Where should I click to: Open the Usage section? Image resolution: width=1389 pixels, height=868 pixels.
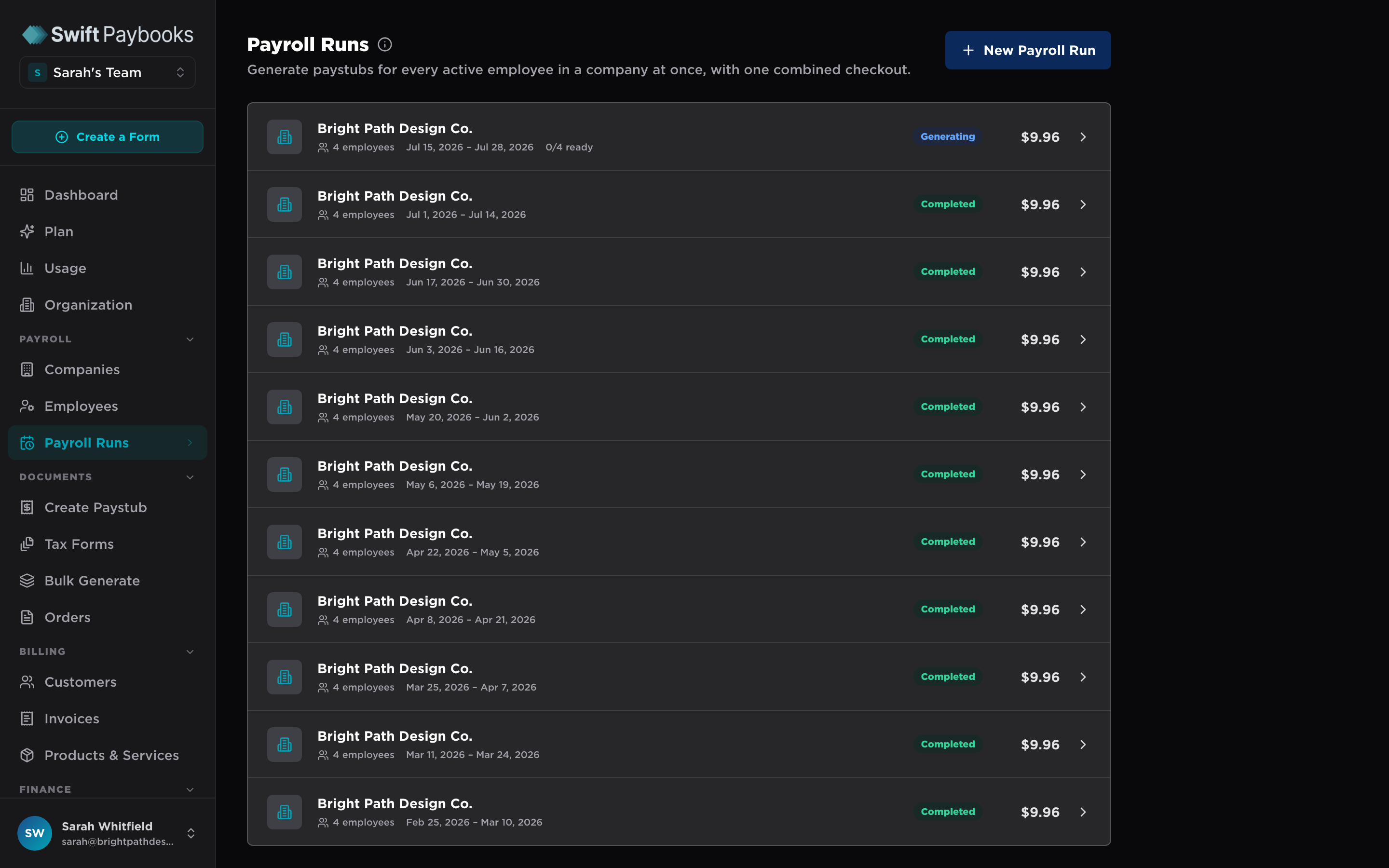[x=108, y=268]
